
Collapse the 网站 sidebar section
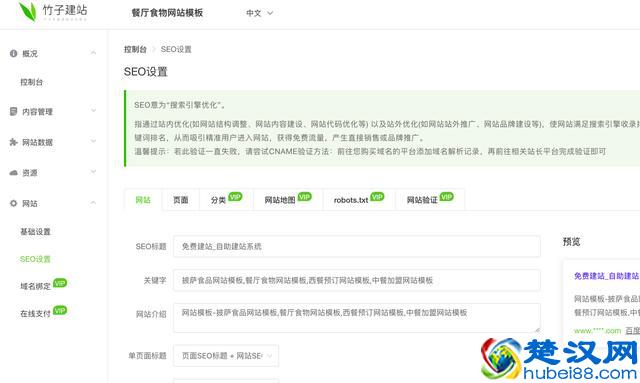coord(93,203)
